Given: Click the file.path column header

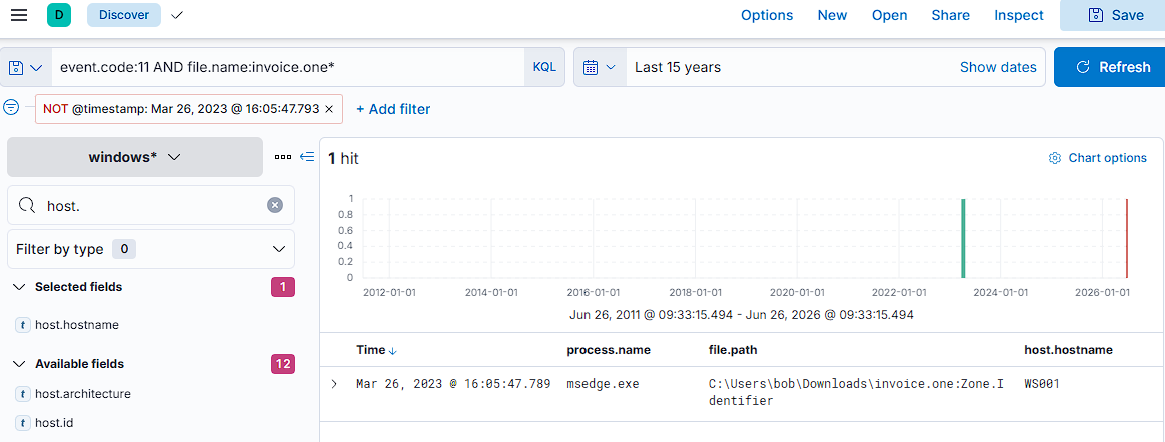Looking at the screenshot, I should pos(733,349).
